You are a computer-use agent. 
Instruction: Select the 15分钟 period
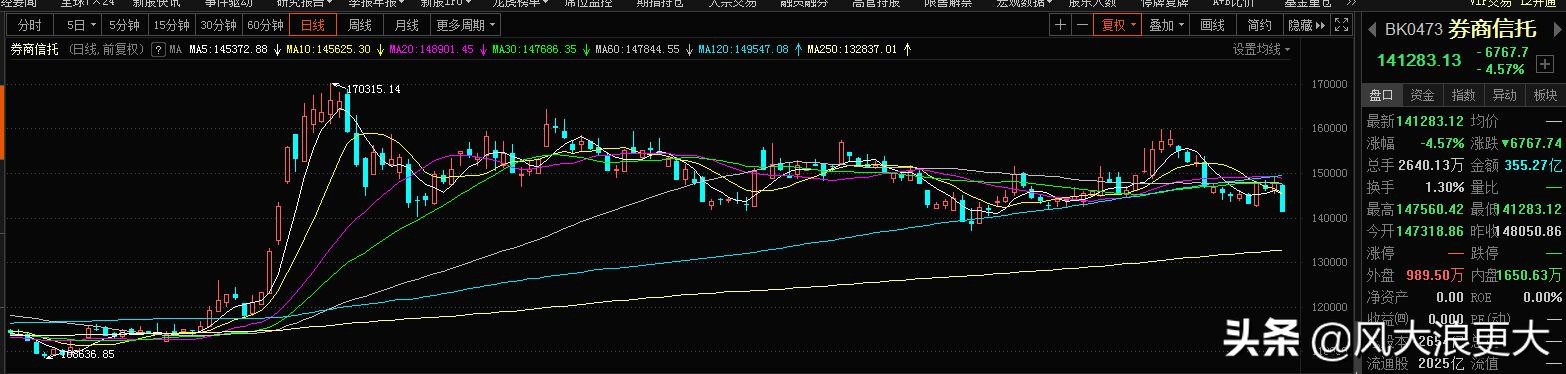[172, 25]
